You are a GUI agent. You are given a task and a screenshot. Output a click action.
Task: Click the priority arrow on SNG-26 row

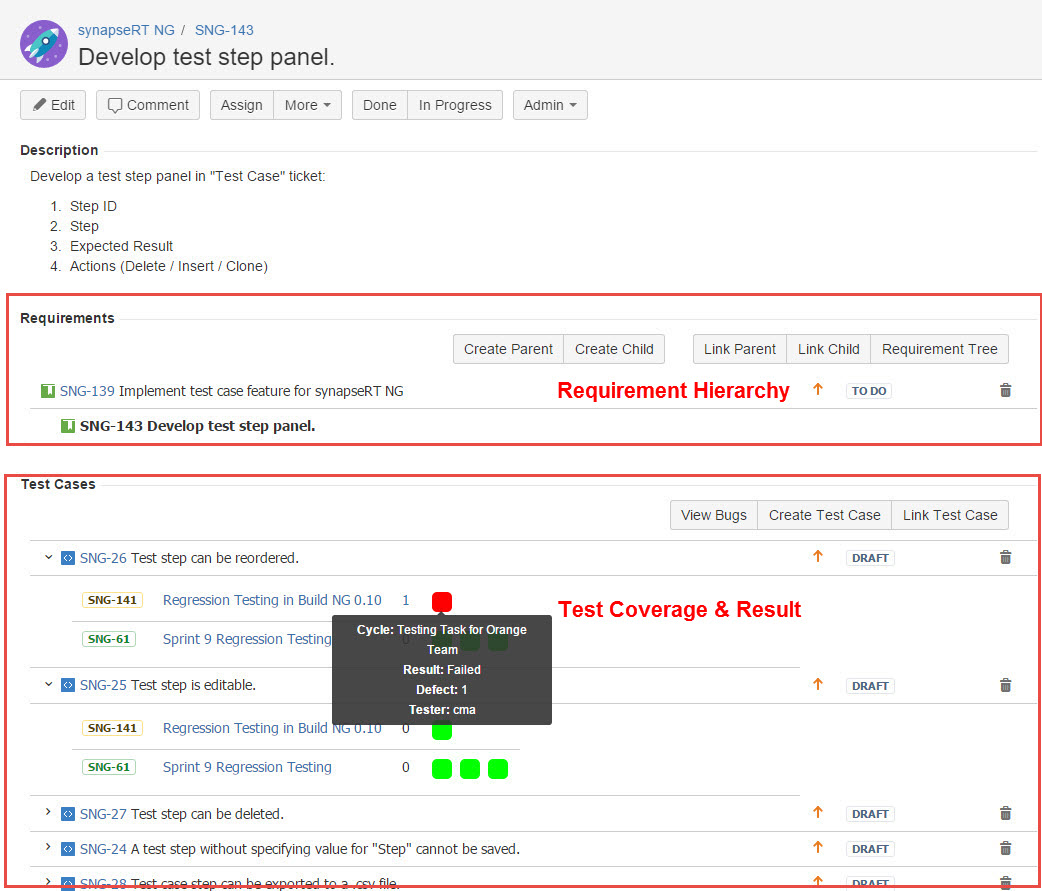817,557
